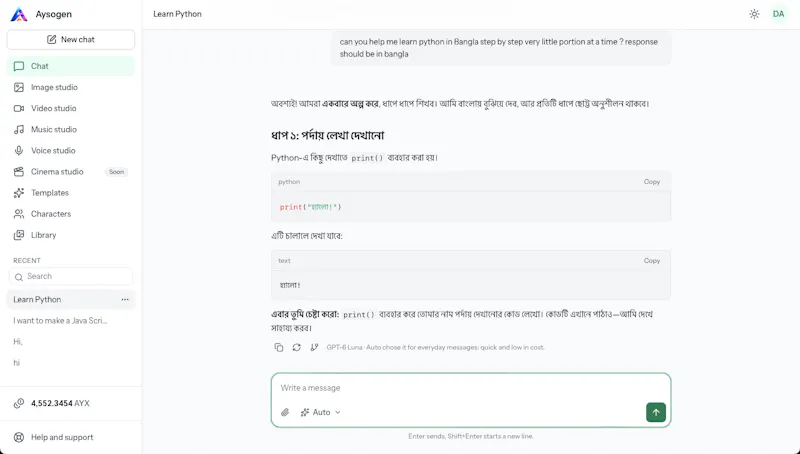Click the user's python in Bangla message
This screenshot has height=454, width=800.
[501, 48]
